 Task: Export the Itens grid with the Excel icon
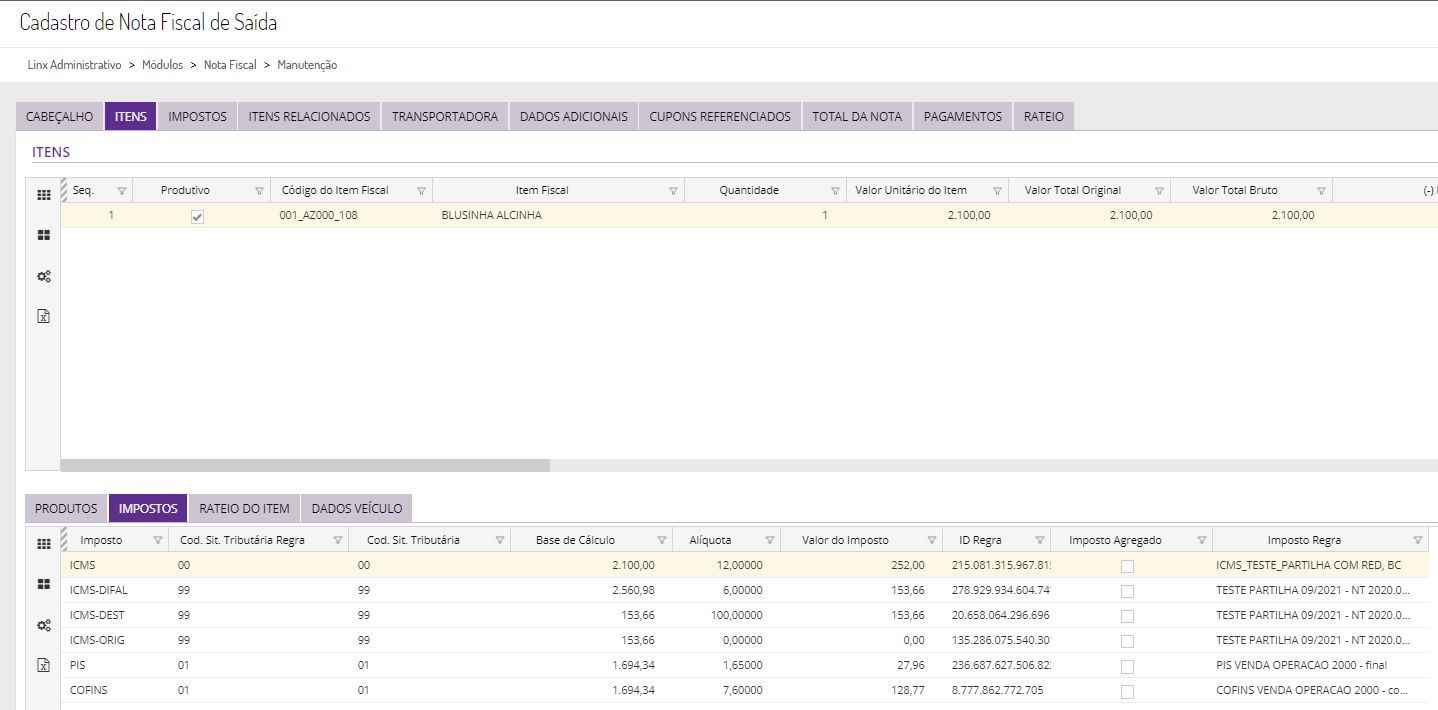click(x=43, y=316)
